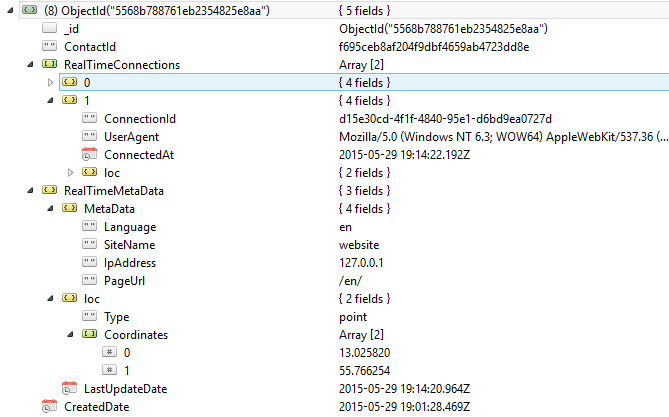Click the string icon beside UserAgent
The width and height of the screenshot is (669, 417).
coord(90,136)
